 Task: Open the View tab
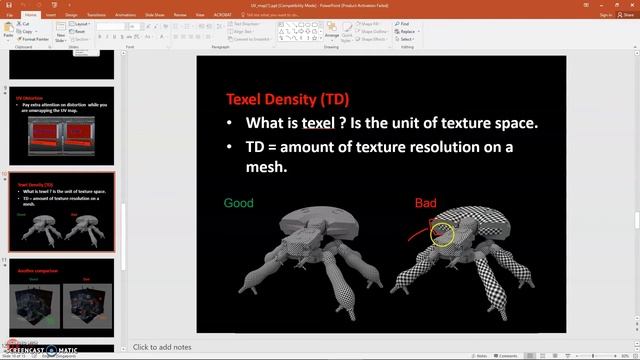(x=200, y=15)
